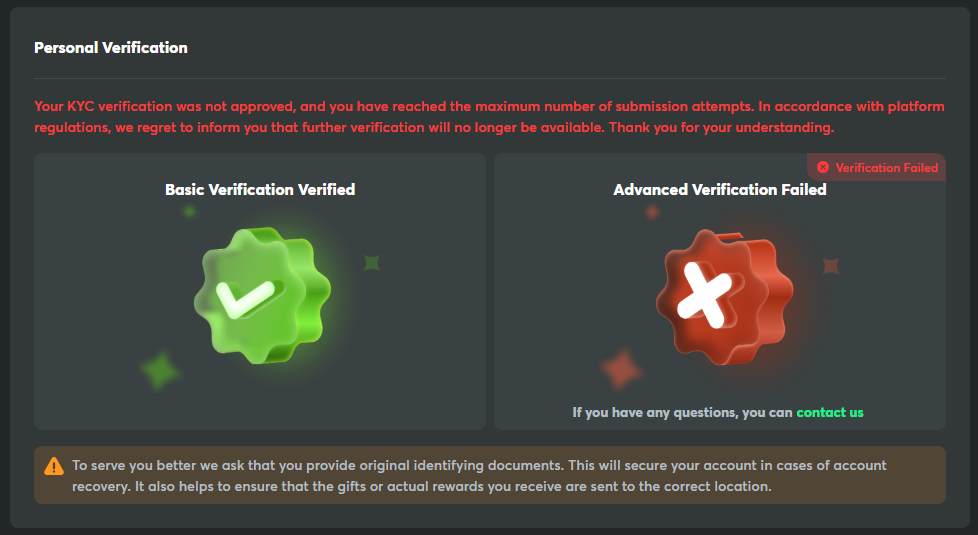Open the contact us link
Viewport: 978px width, 535px height.
click(830, 412)
